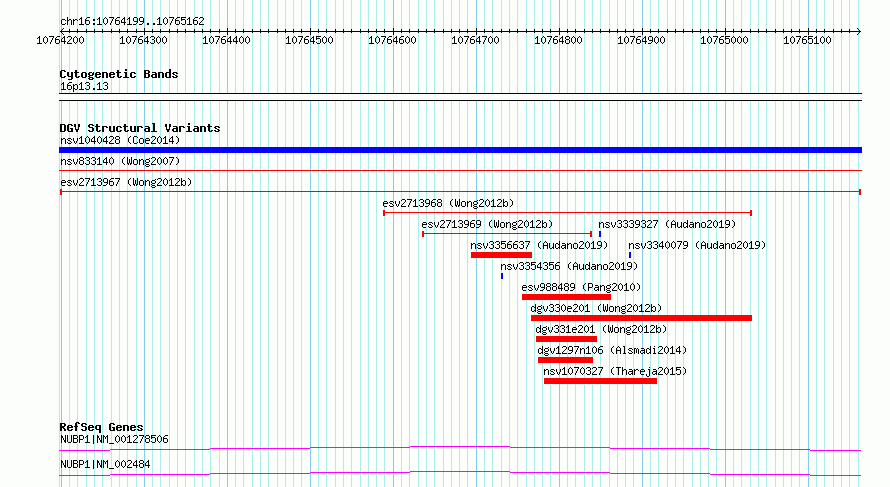The image size is (890, 487).
Task: Select the nsv833140 (Wong2007) red line
Action: pyautogui.click(x=460, y=170)
